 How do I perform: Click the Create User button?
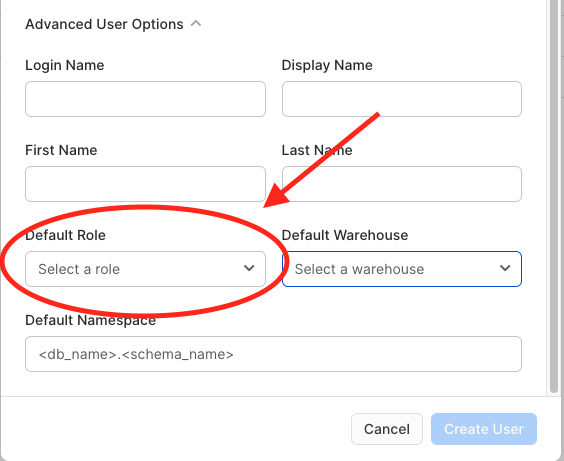(x=484, y=429)
